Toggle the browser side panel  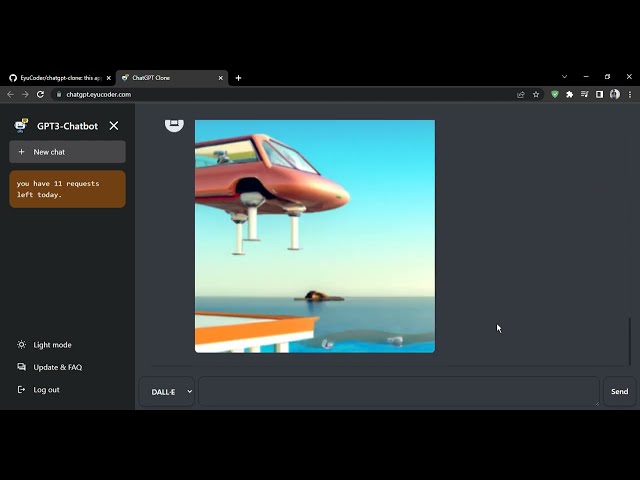pyautogui.click(x=599, y=94)
